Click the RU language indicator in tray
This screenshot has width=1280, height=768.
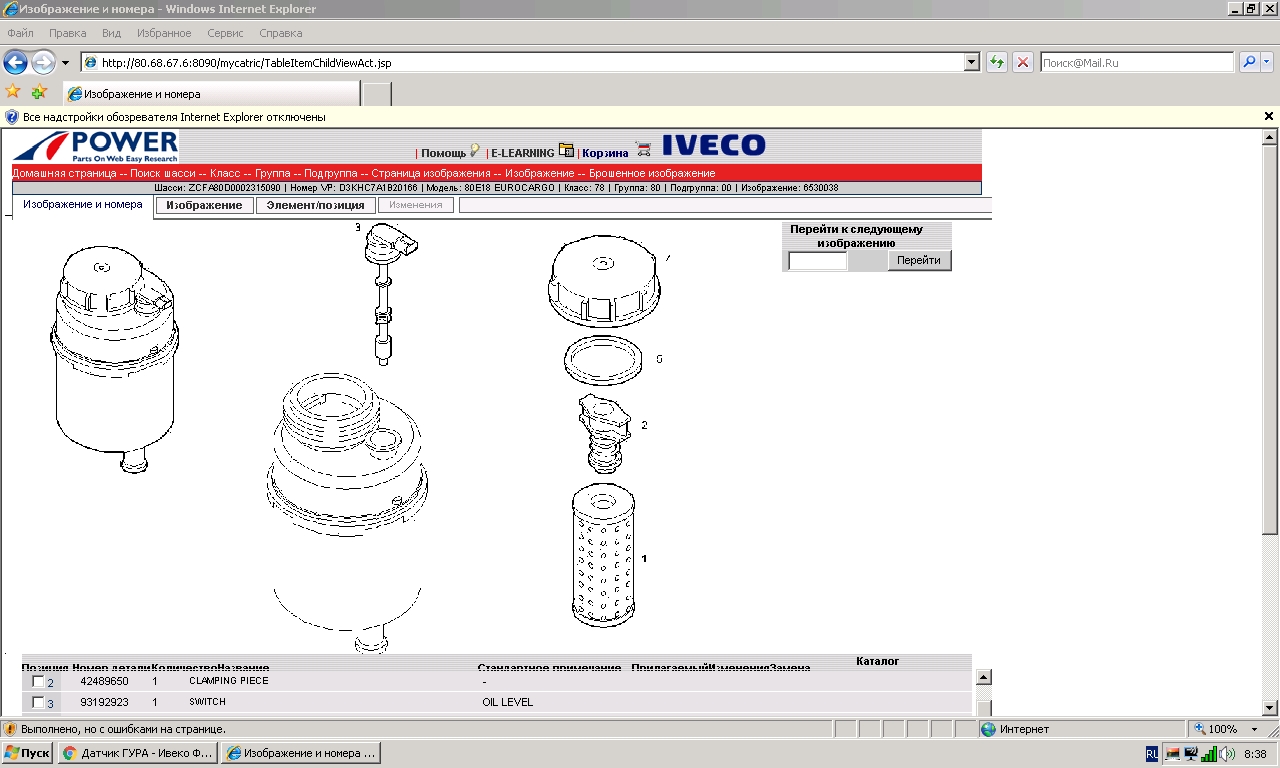point(1152,753)
